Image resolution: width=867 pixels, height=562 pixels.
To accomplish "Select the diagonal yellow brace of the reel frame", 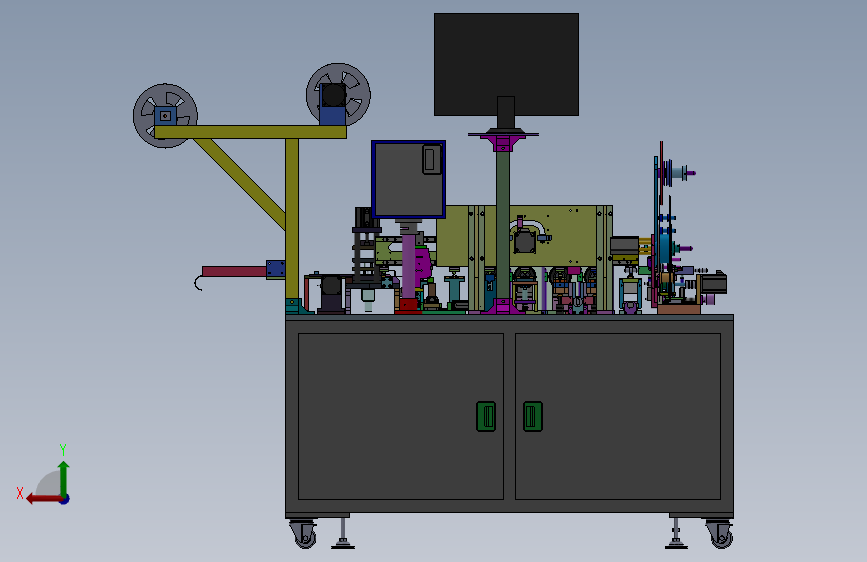I will point(239,184).
